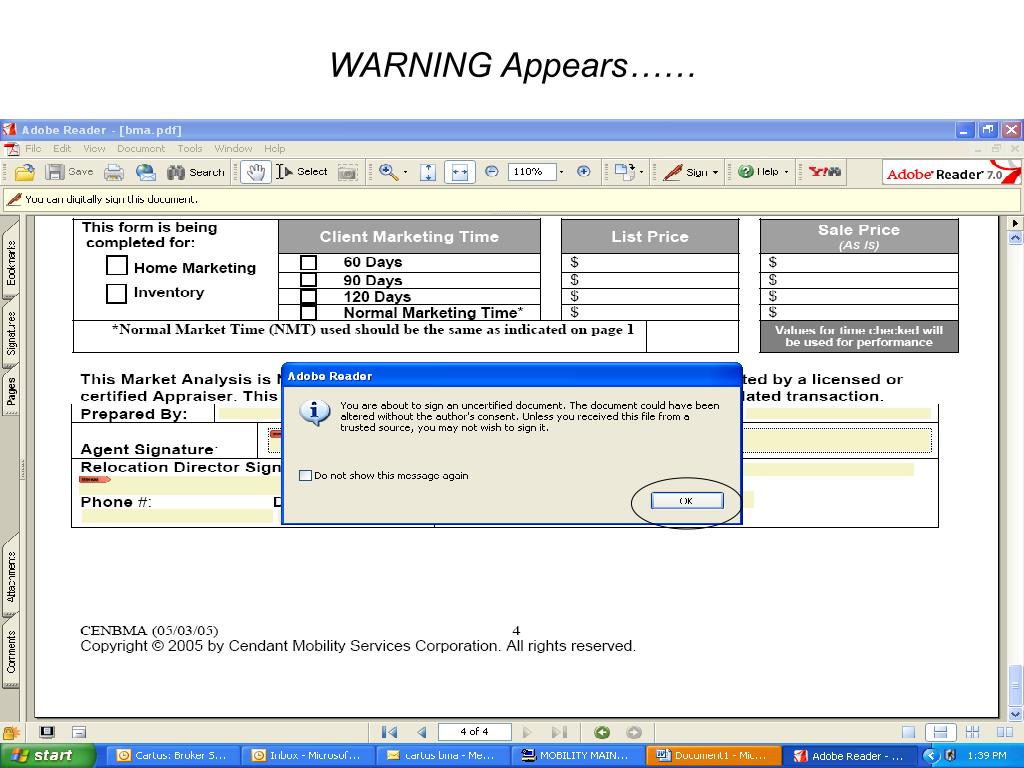Click the Print icon in toolbar
Screen dimensions: 1024x768
[114, 172]
